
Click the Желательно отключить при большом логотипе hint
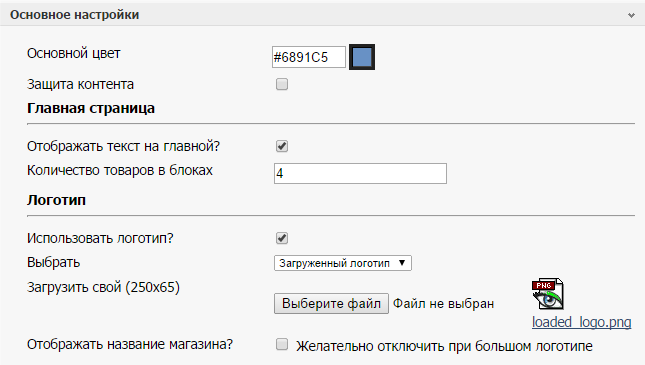pyautogui.click(x=444, y=346)
